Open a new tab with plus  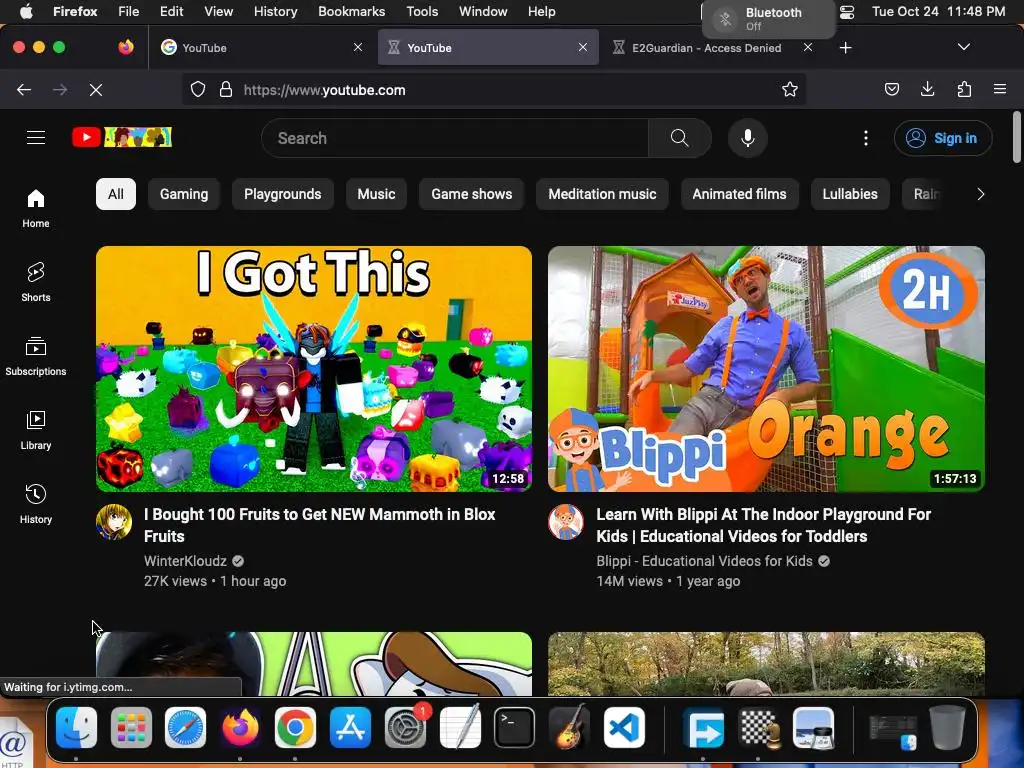[x=845, y=48]
